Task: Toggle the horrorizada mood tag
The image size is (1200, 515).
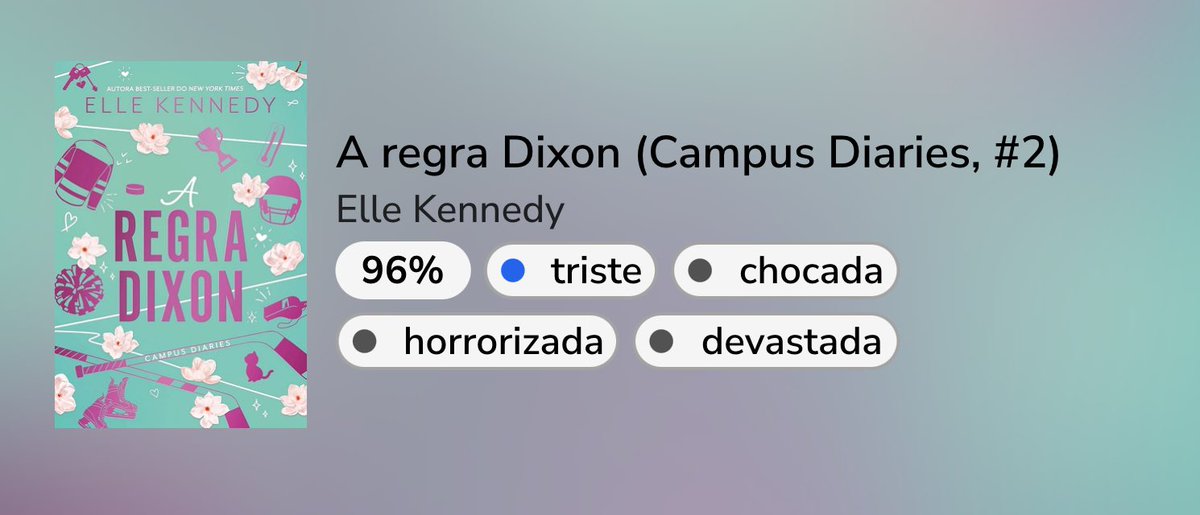Action: [477, 342]
